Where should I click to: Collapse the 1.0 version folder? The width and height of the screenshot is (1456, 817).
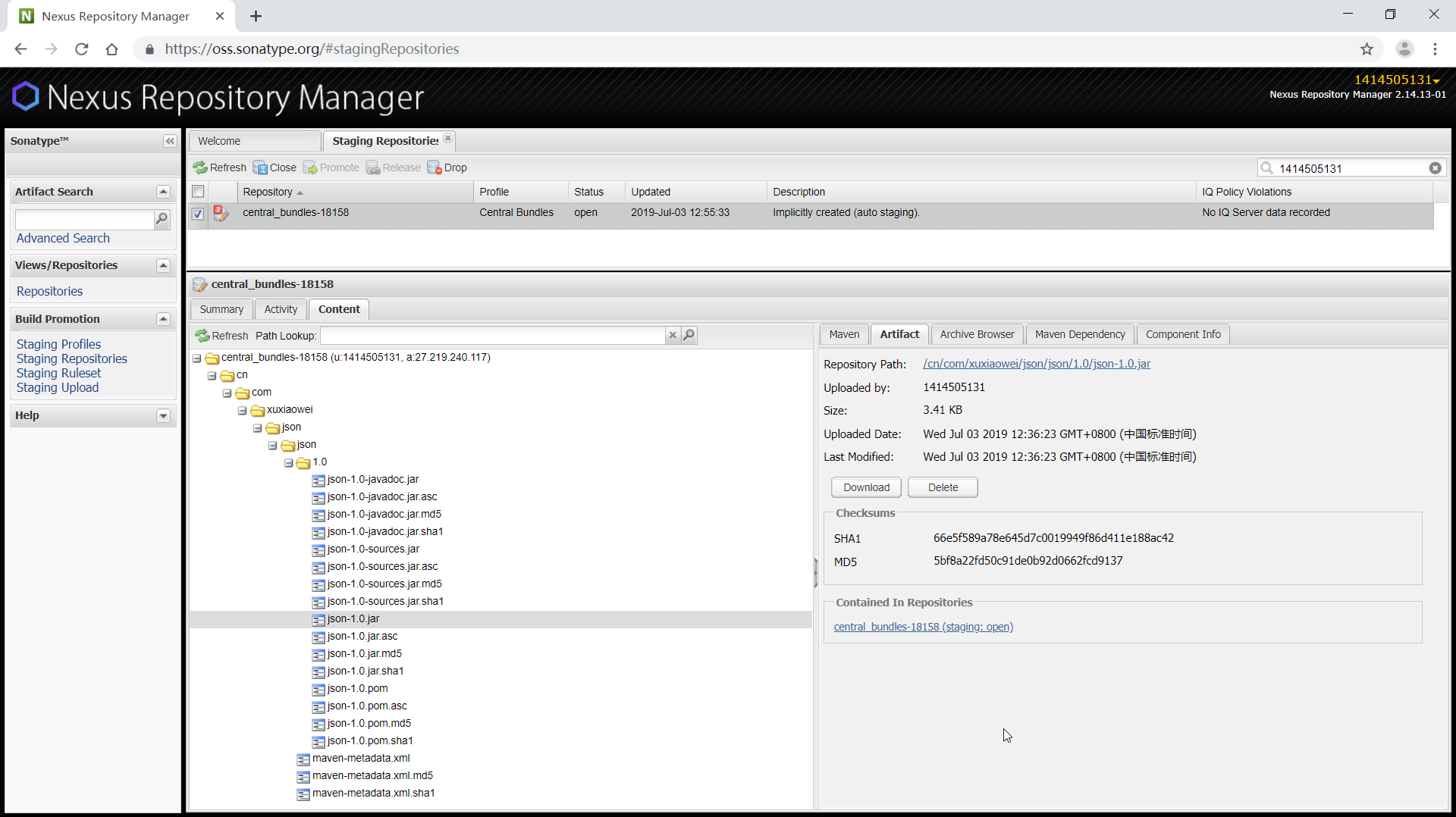tap(289, 462)
